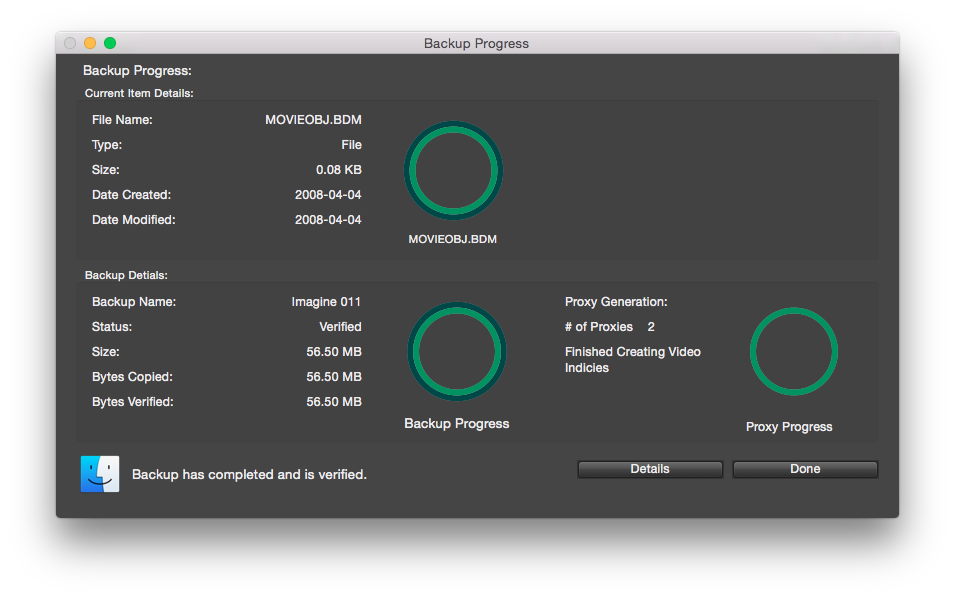
Task: Click the number of proxies value
Action: click(x=651, y=327)
